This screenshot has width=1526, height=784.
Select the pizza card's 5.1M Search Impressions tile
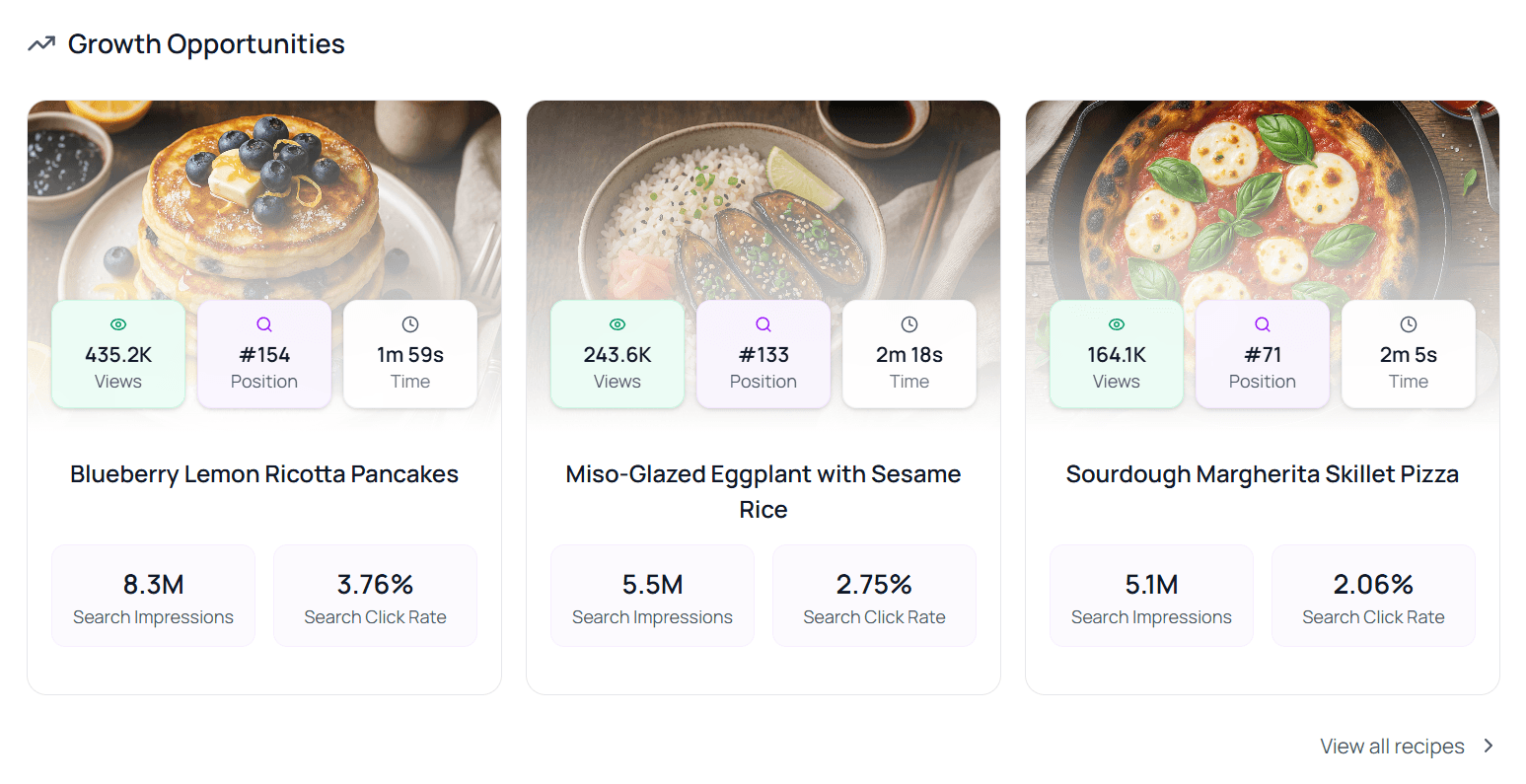coord(1151,595)
